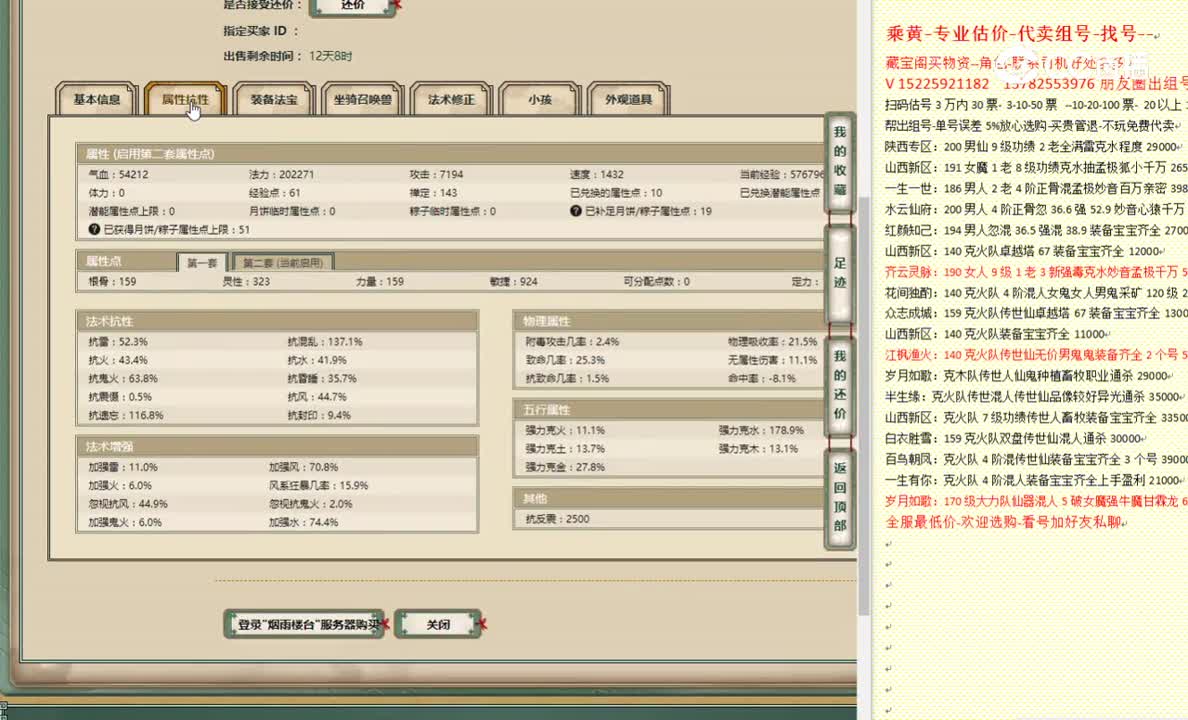Click the 抗封印 : 9.4% entry

pyautogui.click(x=319, y=415)
